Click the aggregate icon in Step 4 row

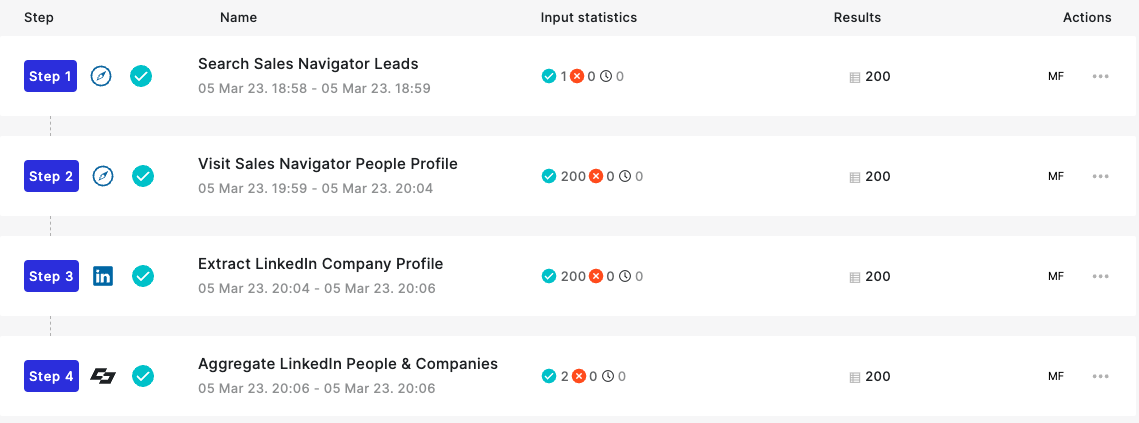[x=103, y=376]
